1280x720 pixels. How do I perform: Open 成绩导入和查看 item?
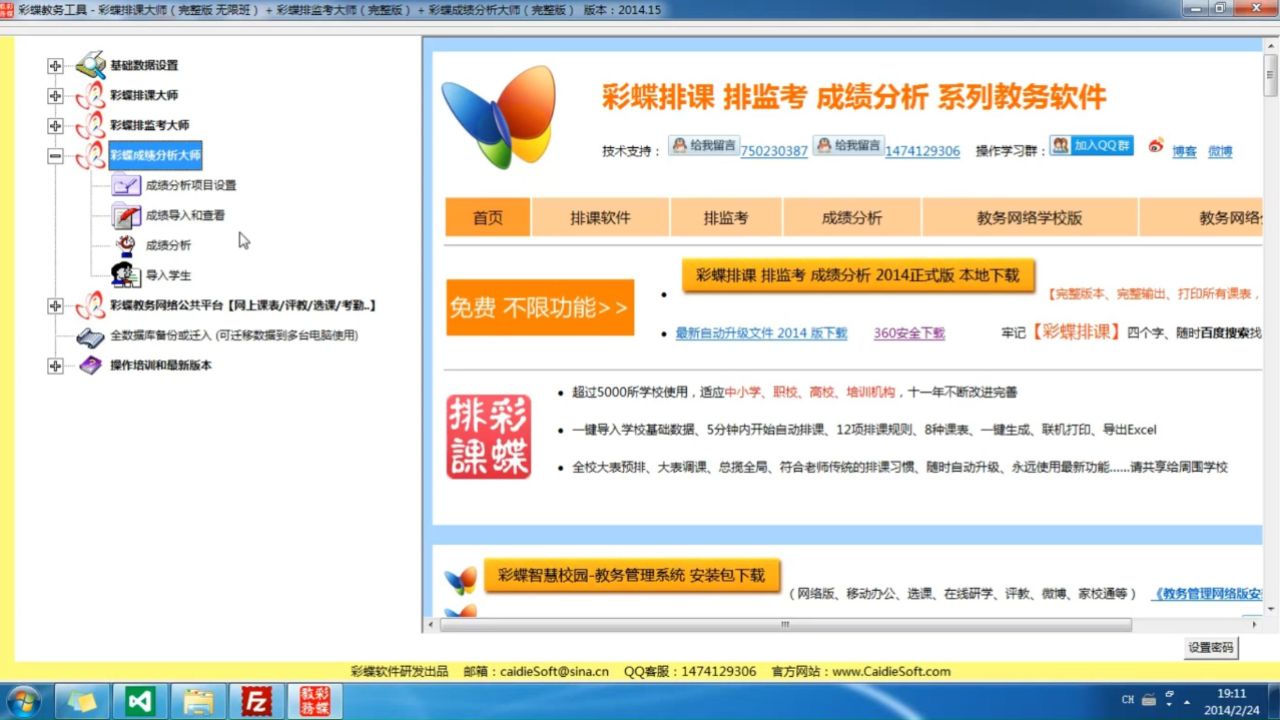[x=185, y=215]
